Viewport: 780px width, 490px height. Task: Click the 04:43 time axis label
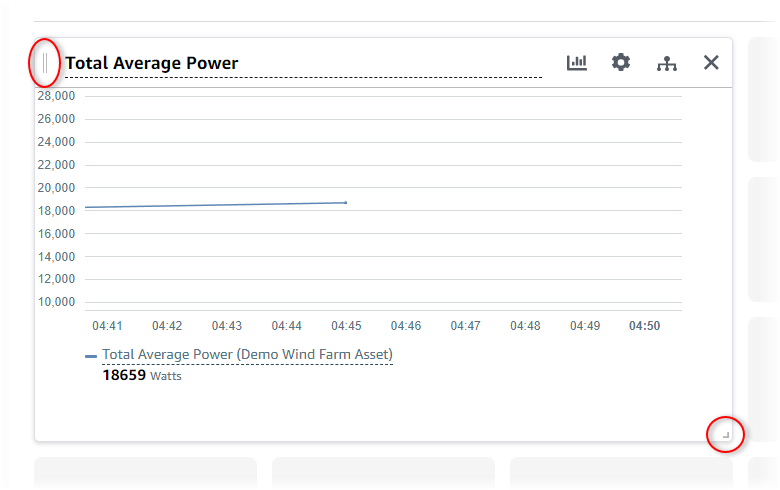tap(227, 326)
